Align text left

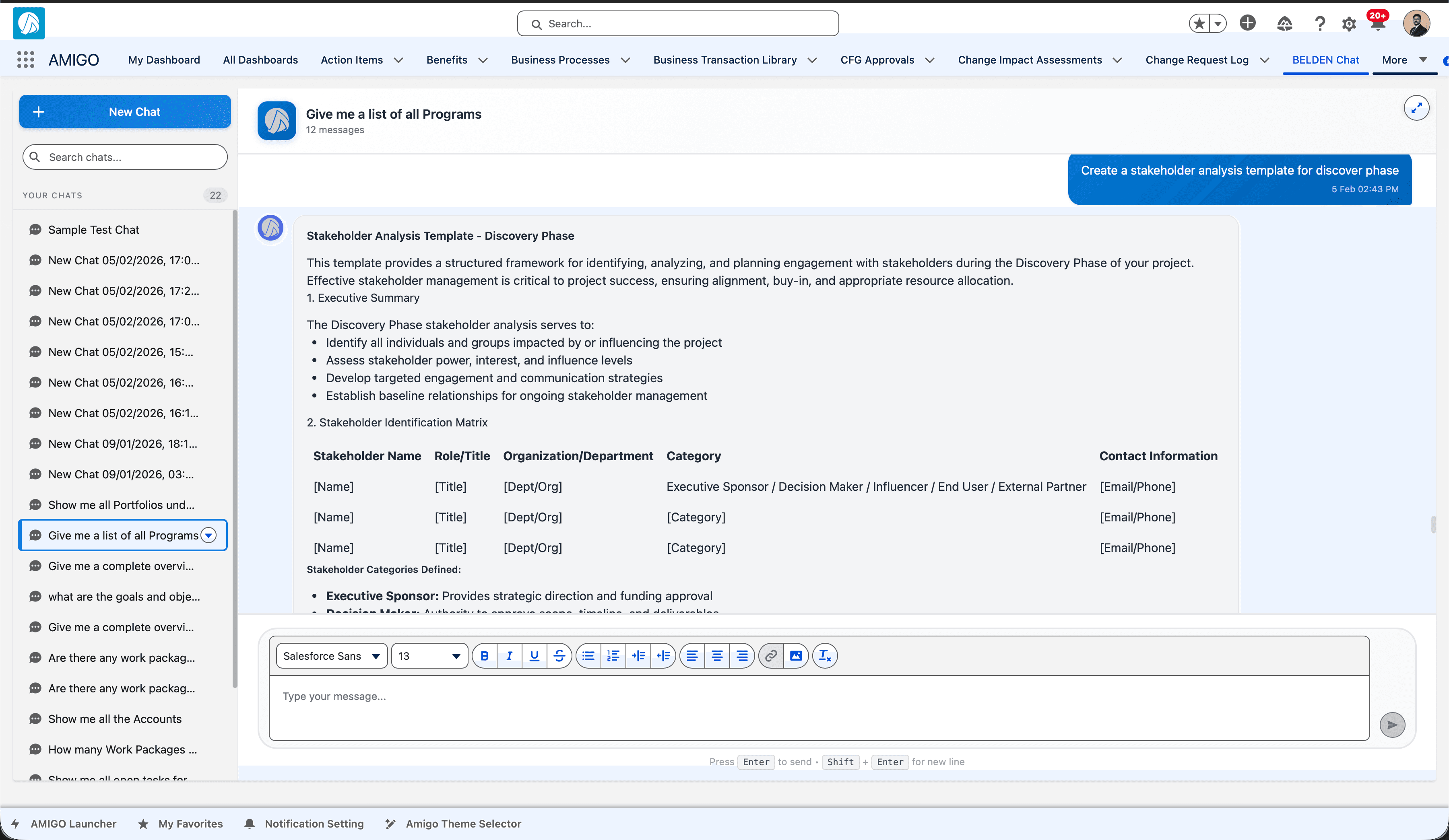[692, 656]
